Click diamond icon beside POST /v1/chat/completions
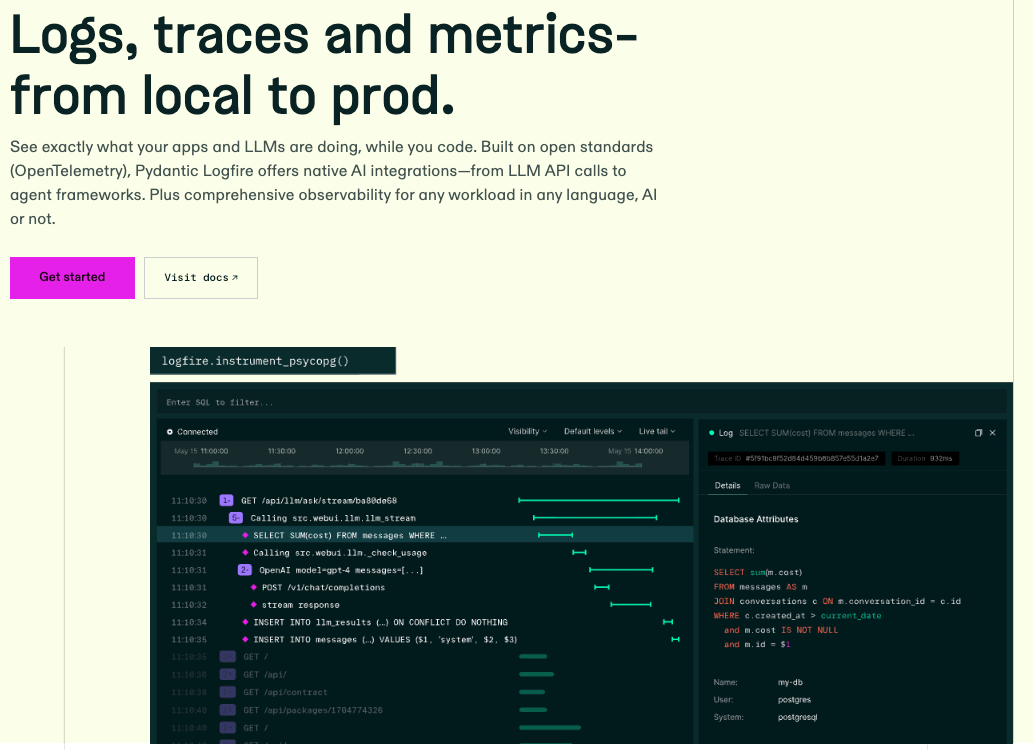 pos(254,587)
